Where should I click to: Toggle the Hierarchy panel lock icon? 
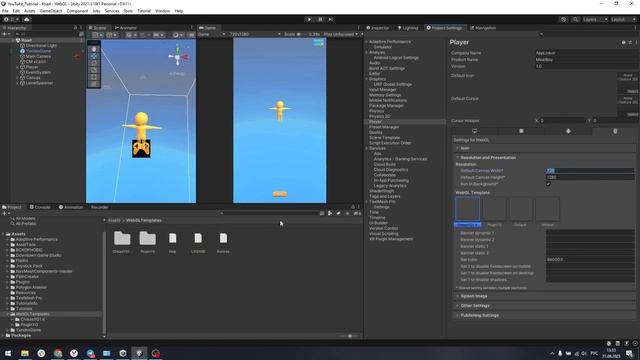pos(75,28)
